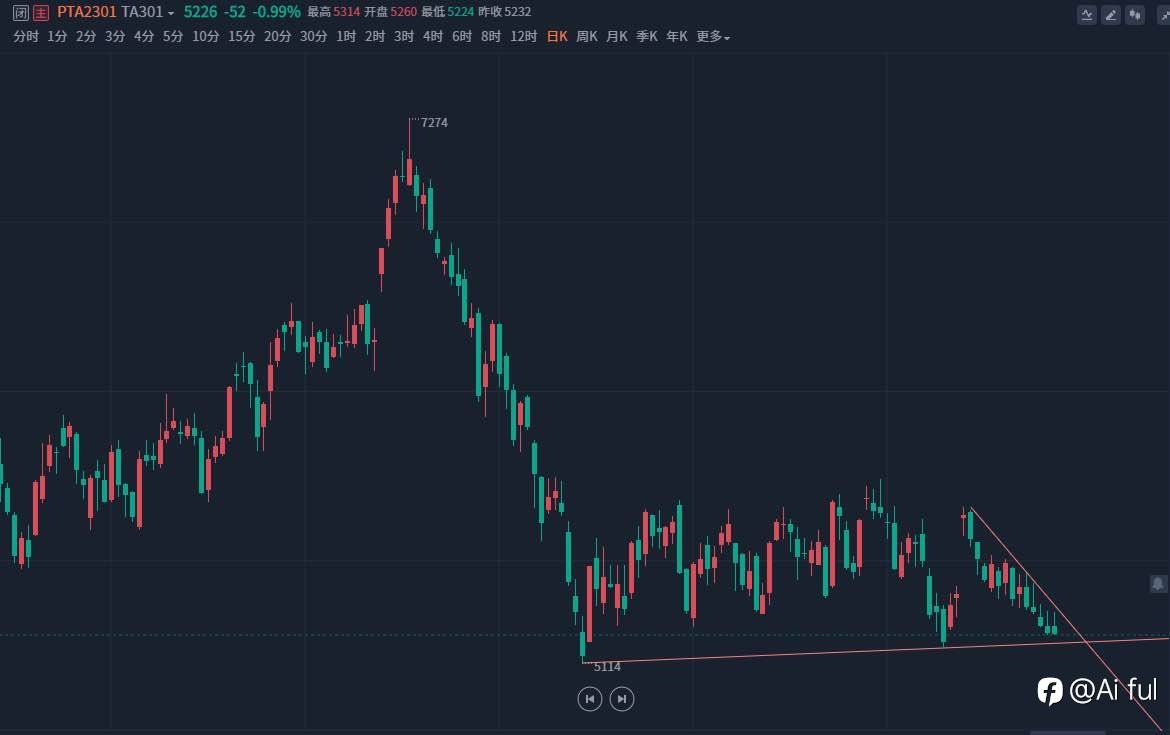Switch to 月K monthly candlesticks
The width and height of the screenshot is (1170, 735).
click(617, 37)
